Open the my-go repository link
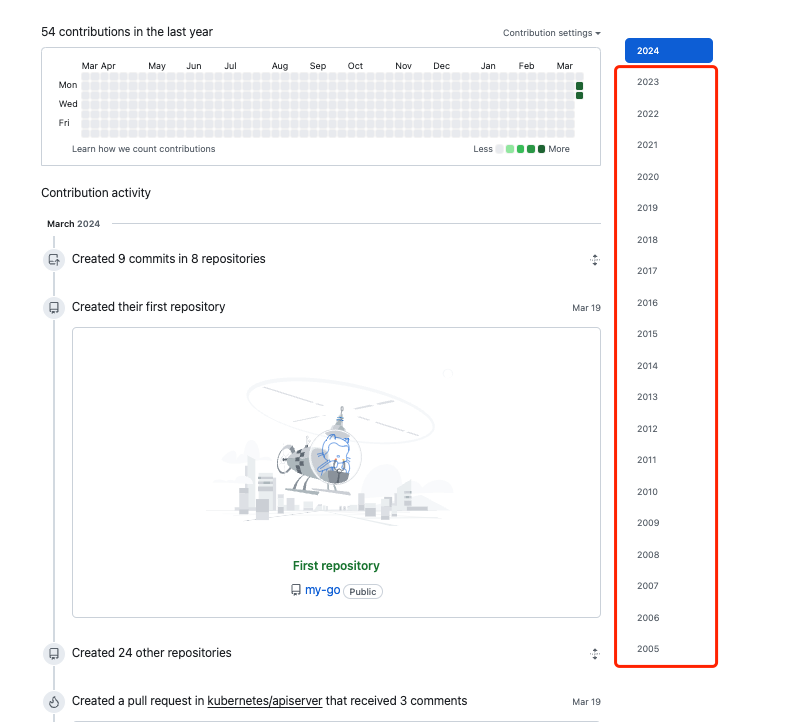This screenshot has width=796, height=722. 322,591
